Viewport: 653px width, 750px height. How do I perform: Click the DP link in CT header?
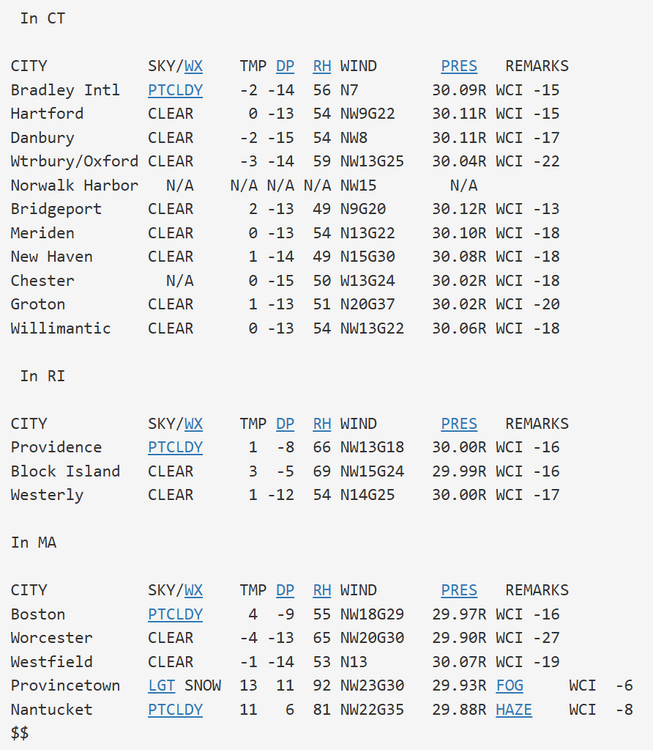[285, 66]
